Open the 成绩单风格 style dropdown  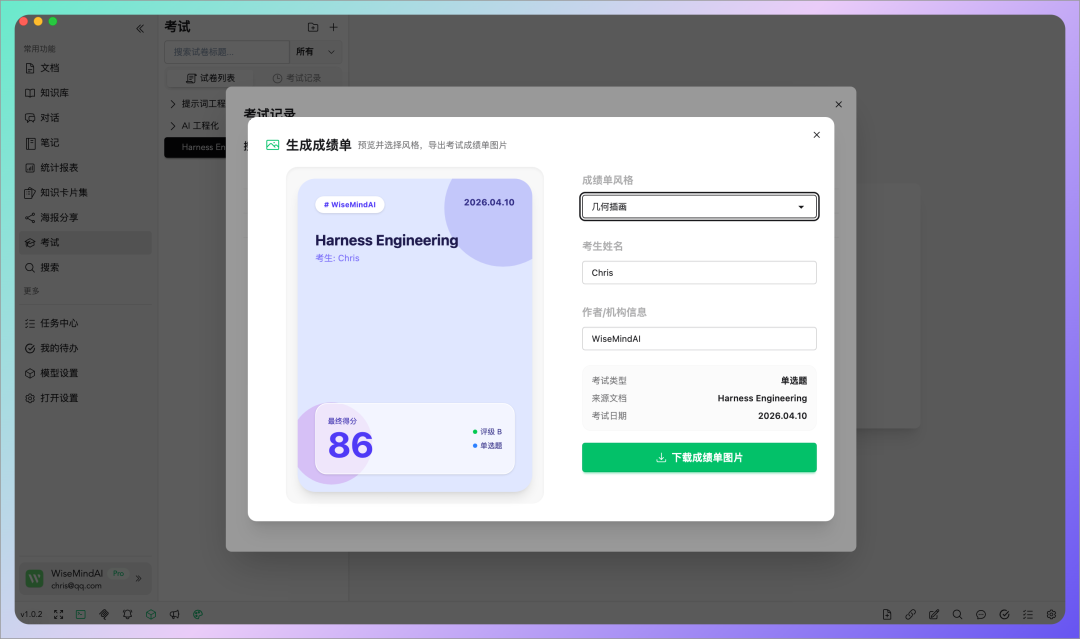tap(699, 207)
